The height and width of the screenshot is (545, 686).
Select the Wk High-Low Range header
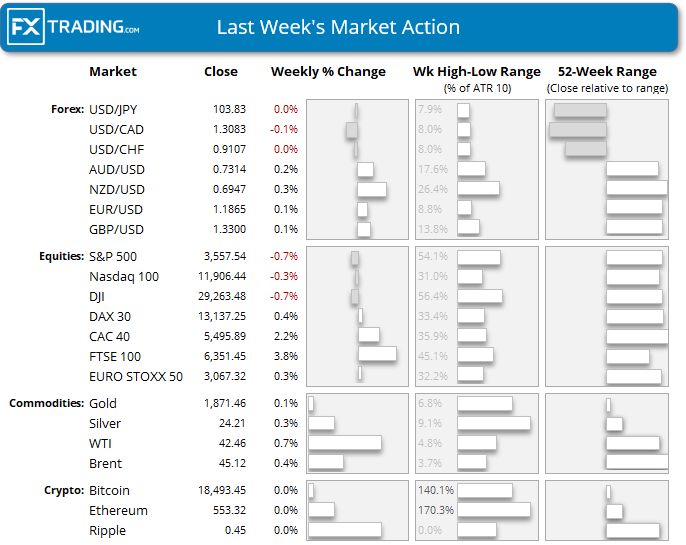477,72
